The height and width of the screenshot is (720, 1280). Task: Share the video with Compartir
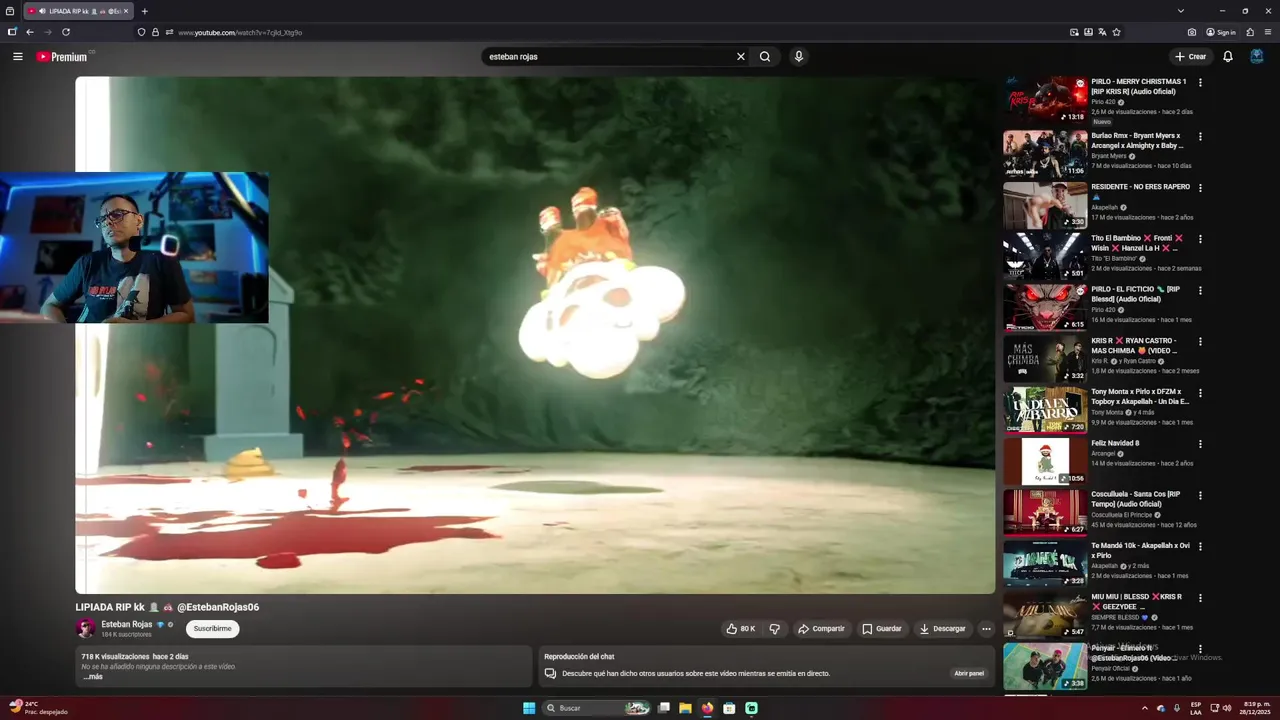(821, 629)
